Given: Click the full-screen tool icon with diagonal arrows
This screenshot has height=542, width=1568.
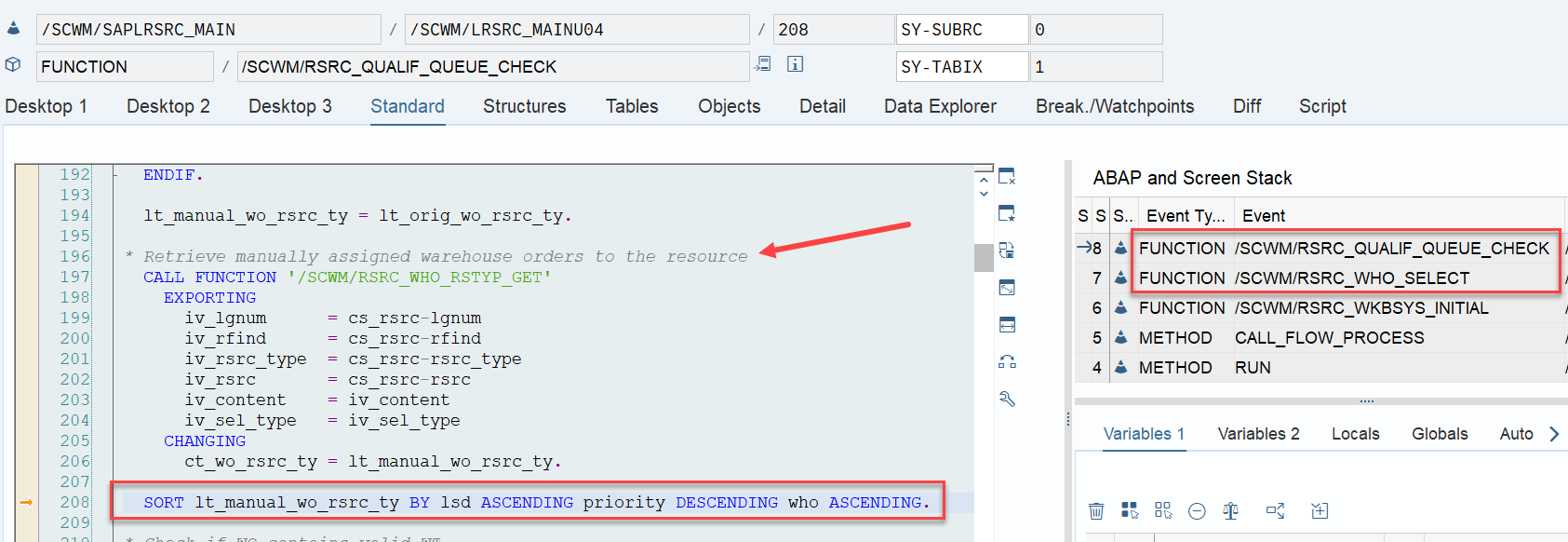Looking at the screenshot, I should click(x=1007, y=288).
